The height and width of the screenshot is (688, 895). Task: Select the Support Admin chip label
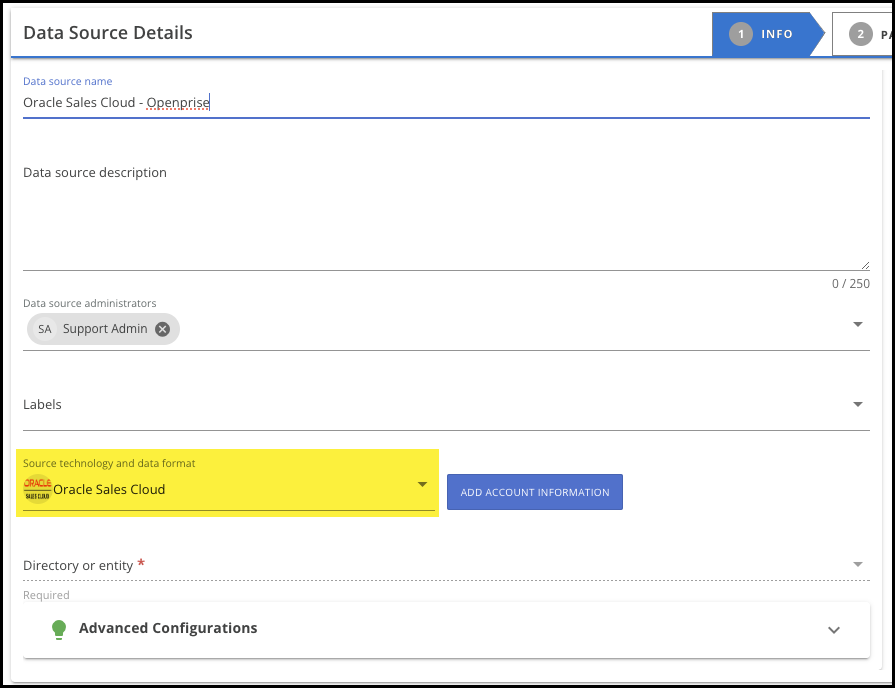pyautogui.click(x=105, y=329)
